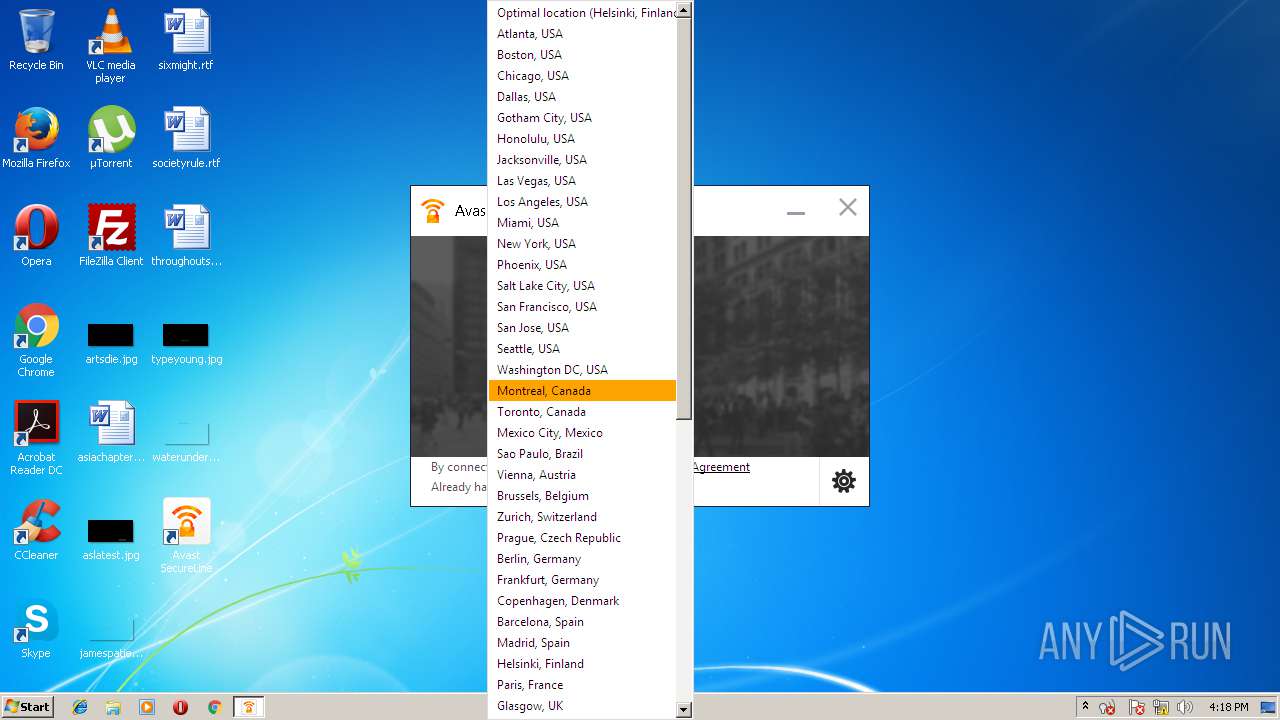Pick Sao Paulo, Brazil location
Image resolution: width=1280 pixels, height=720 pixels.
583,454
